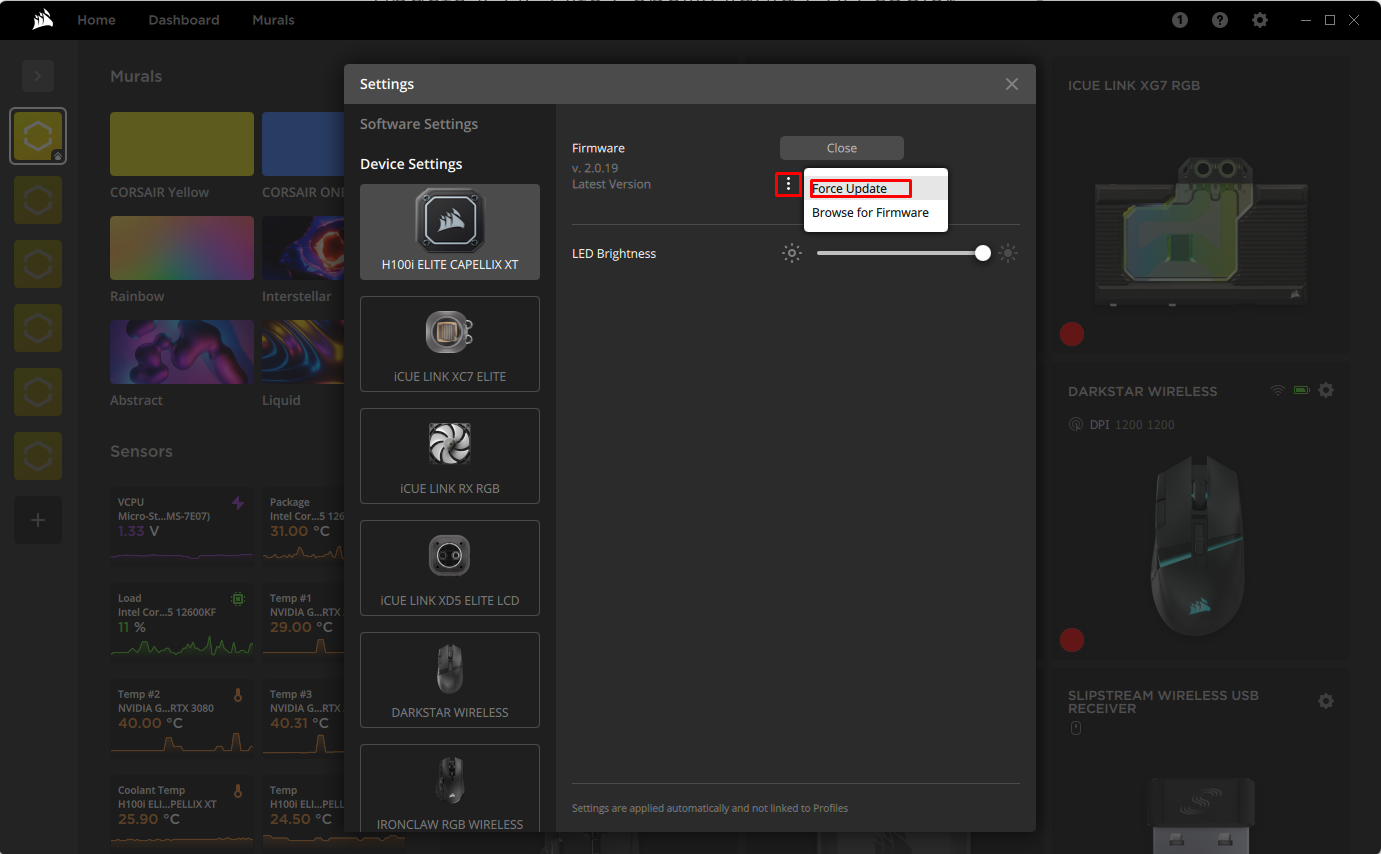Select iCUE LINK RX RGB device
Image resolution: width=1381 pixels, height=854 pixels.
click(450, 456)
